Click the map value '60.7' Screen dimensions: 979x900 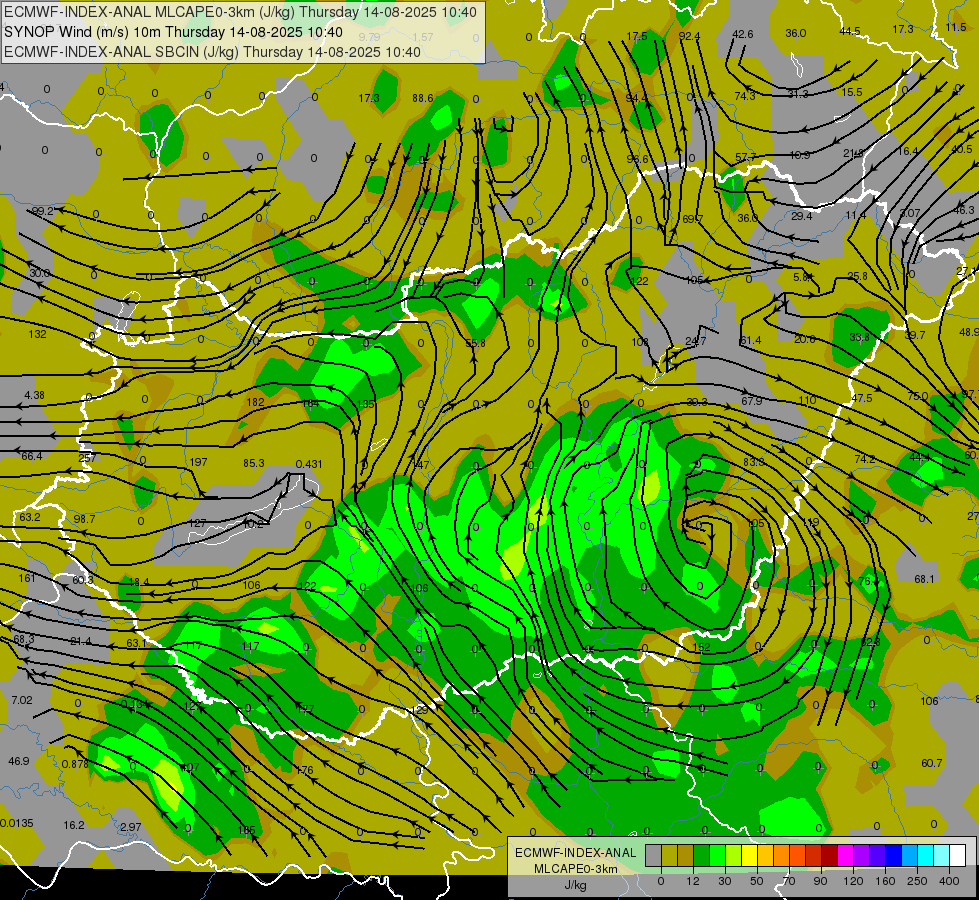pyautogui.click(x=932, y=763)
